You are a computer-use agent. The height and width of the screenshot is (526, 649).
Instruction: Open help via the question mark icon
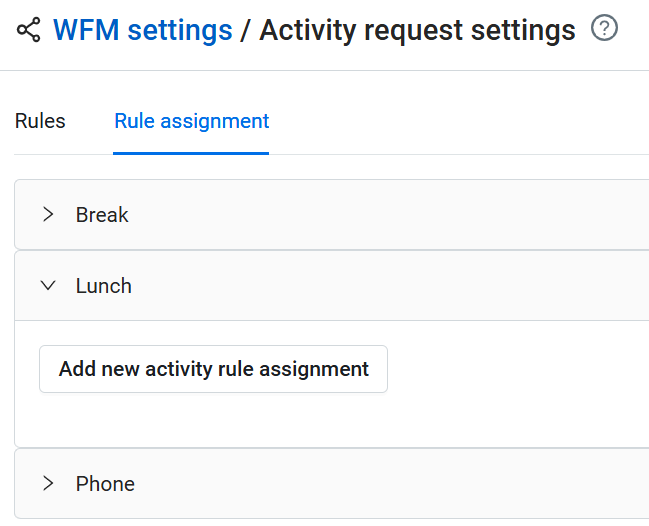tap(604, 29)
